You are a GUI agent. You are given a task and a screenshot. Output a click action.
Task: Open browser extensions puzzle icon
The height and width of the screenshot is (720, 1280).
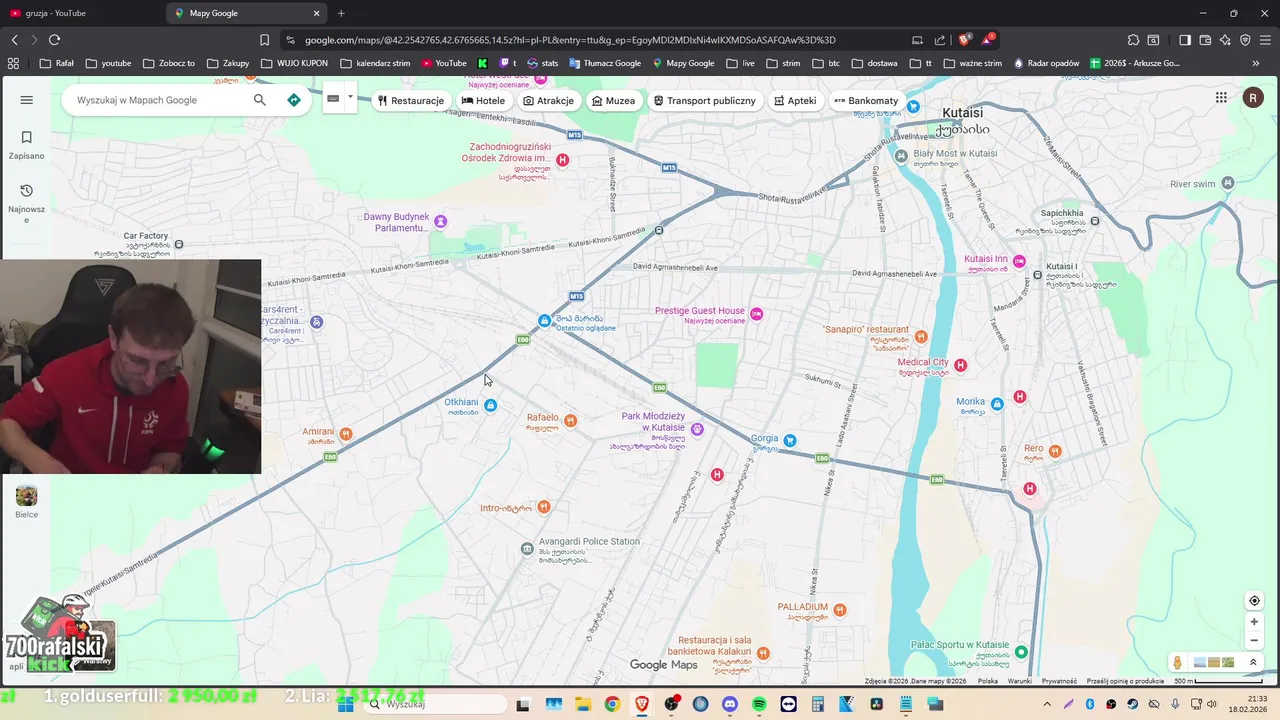point(1133,40)
